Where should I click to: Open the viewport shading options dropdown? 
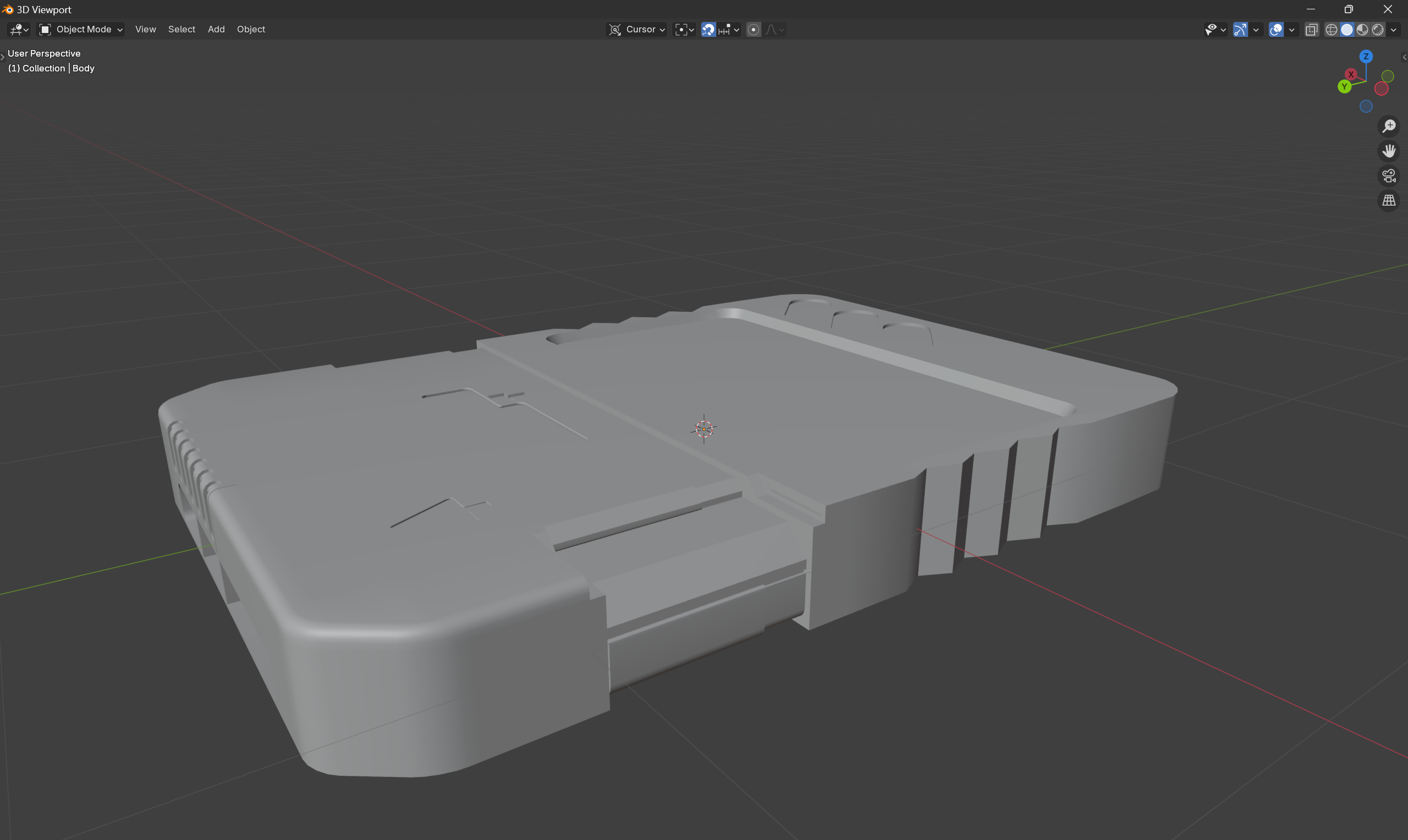click(x=1393, y=30)
